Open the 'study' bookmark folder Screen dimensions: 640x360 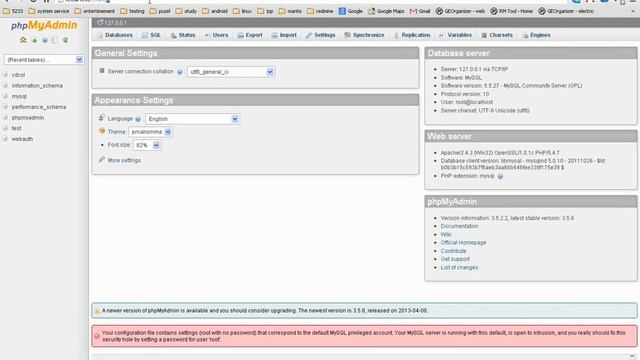[x=186, y=11]
